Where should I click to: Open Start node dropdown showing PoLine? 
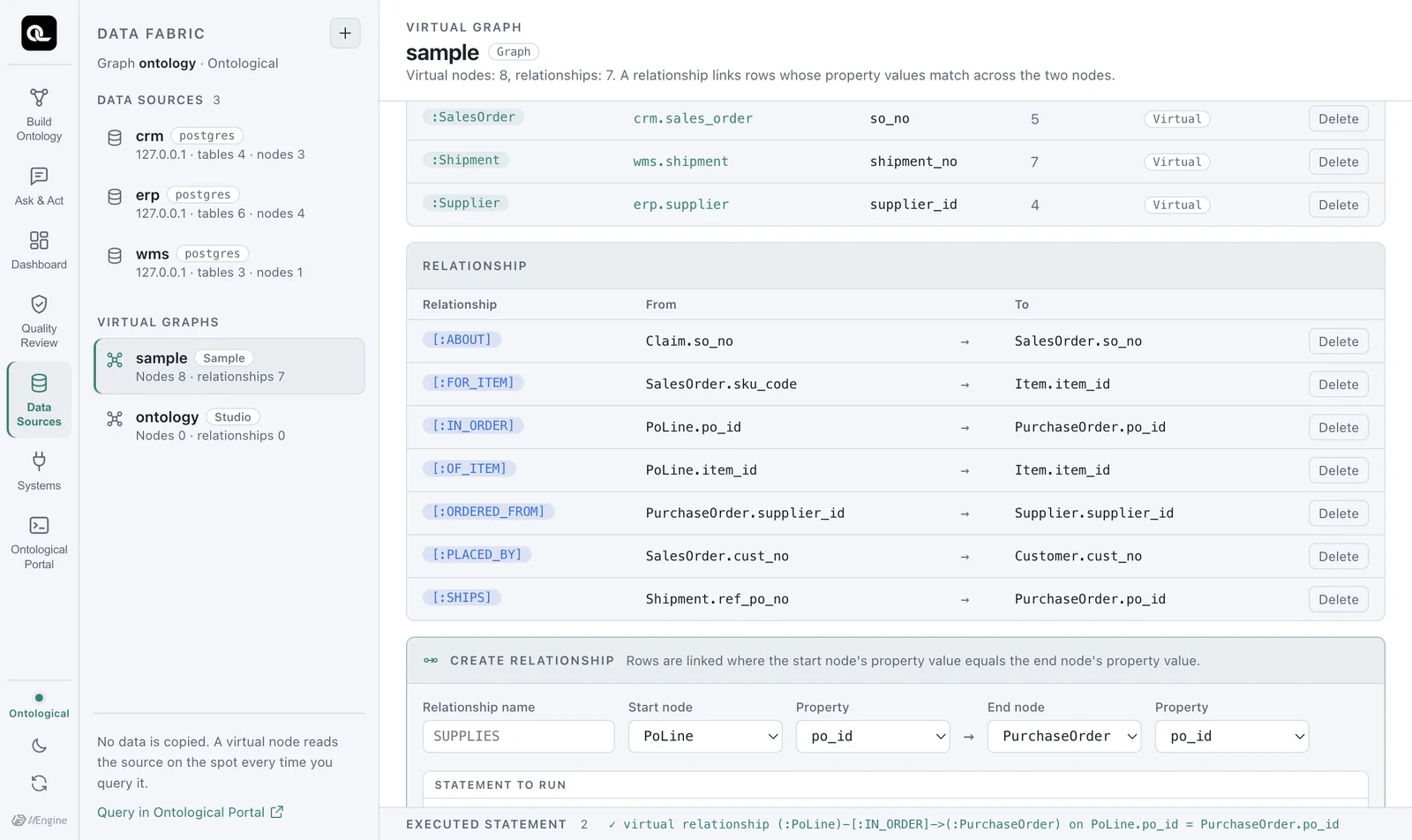click(705, 736)
